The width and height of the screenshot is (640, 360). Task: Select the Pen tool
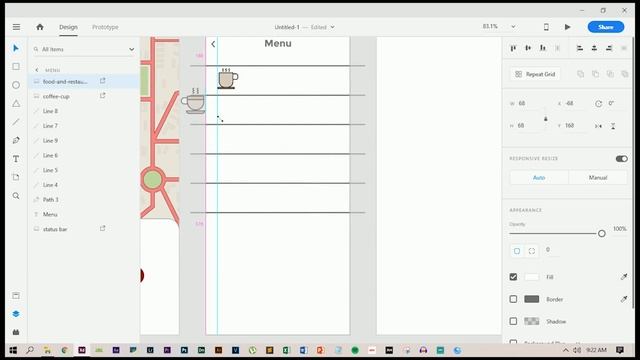[x=16, y=140]
